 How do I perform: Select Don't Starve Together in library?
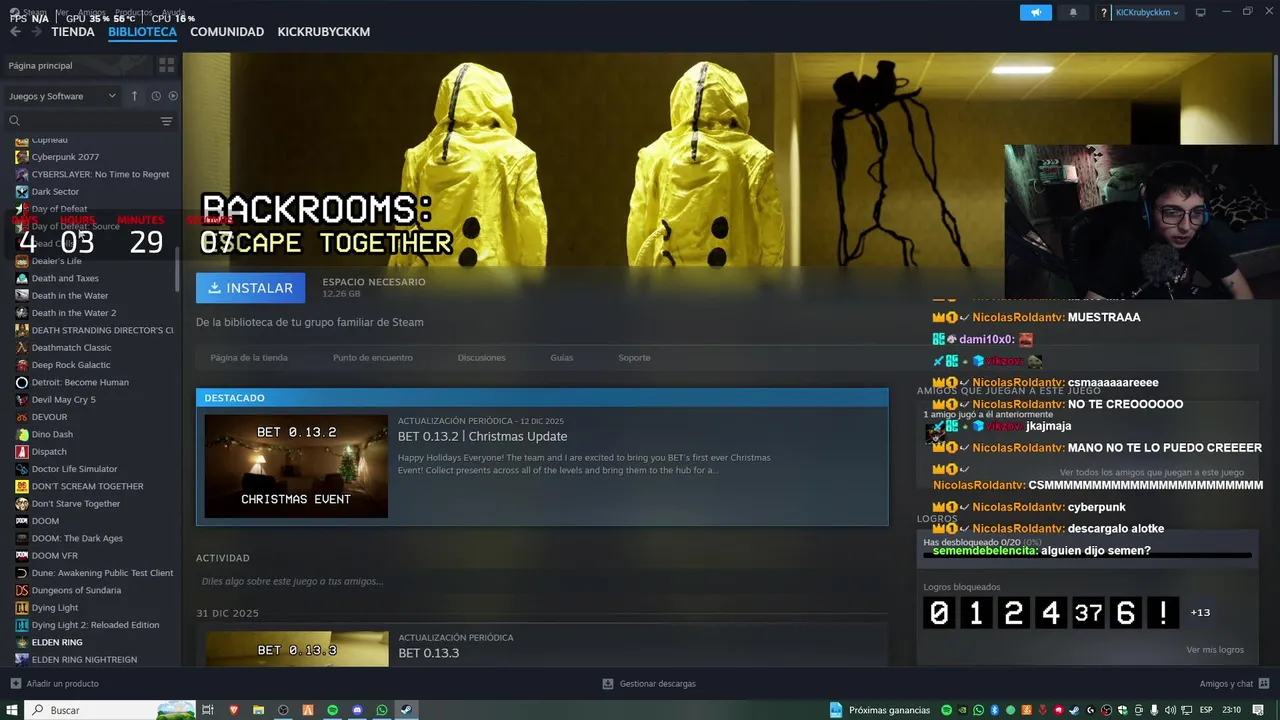[76, 504]
